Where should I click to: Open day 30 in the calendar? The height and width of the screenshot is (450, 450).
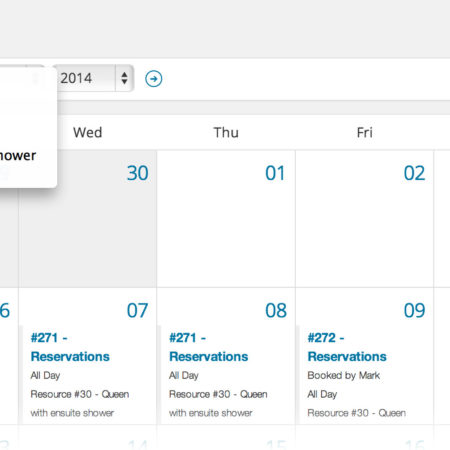[x=138, y=173]
